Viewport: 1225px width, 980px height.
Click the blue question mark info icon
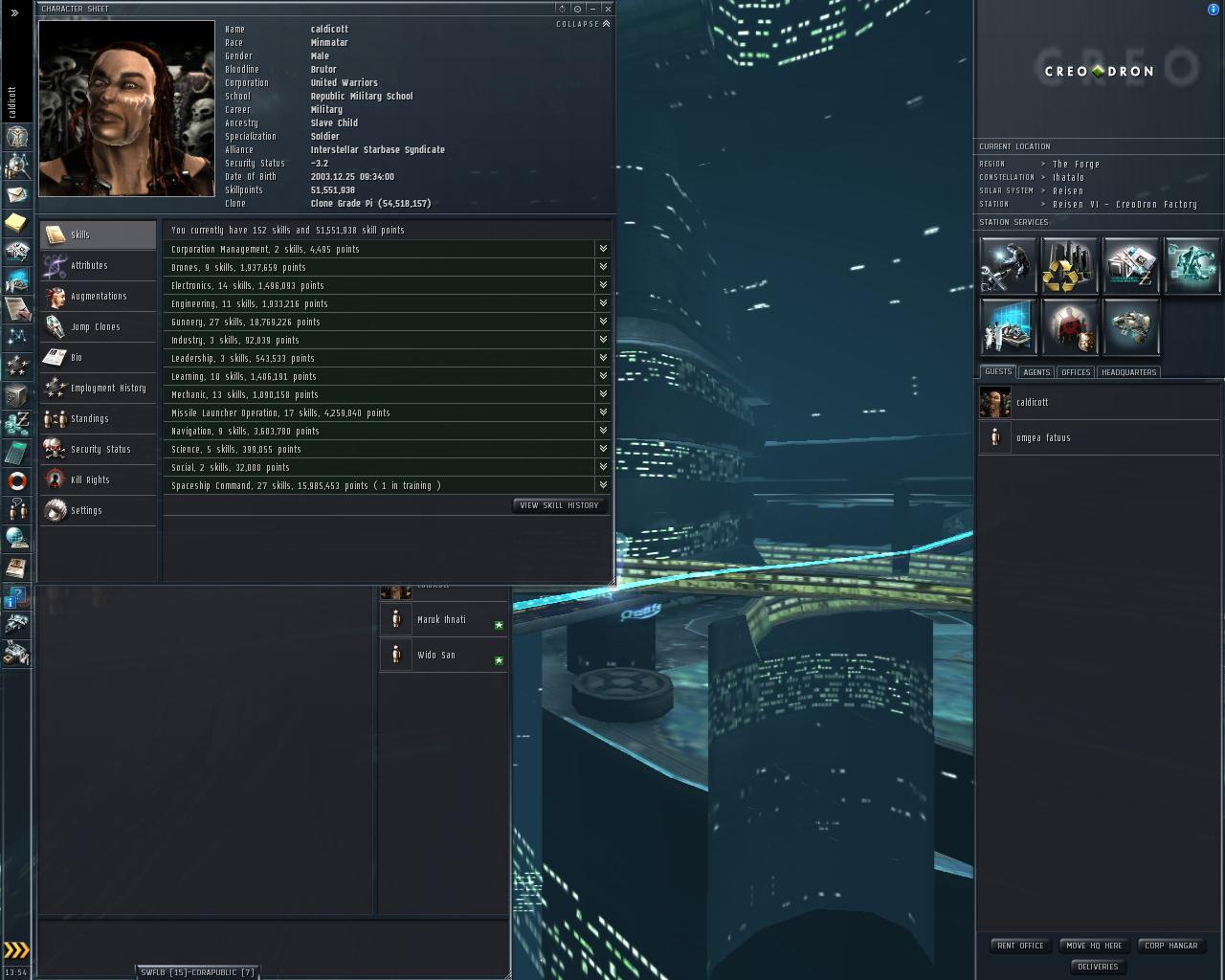[16, 596]
